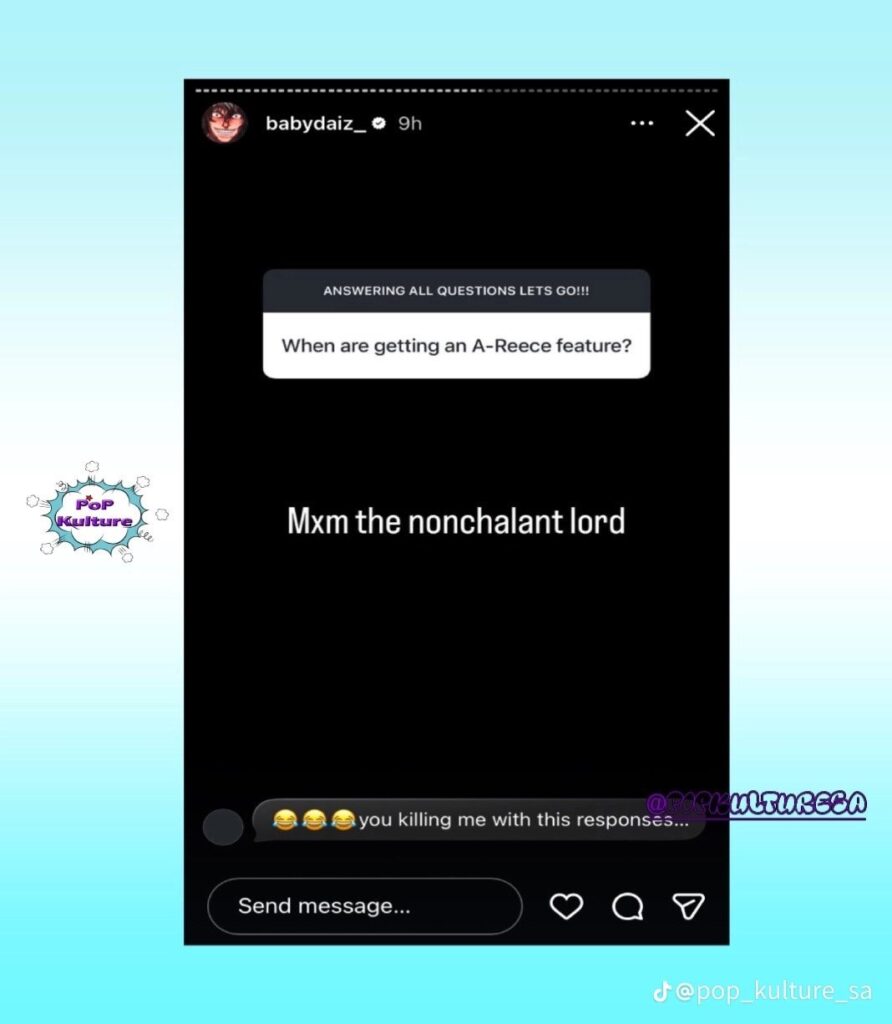Click the dark commenter avatar circle
Viewport: 892px width, 1024px height.
point(223,827)
